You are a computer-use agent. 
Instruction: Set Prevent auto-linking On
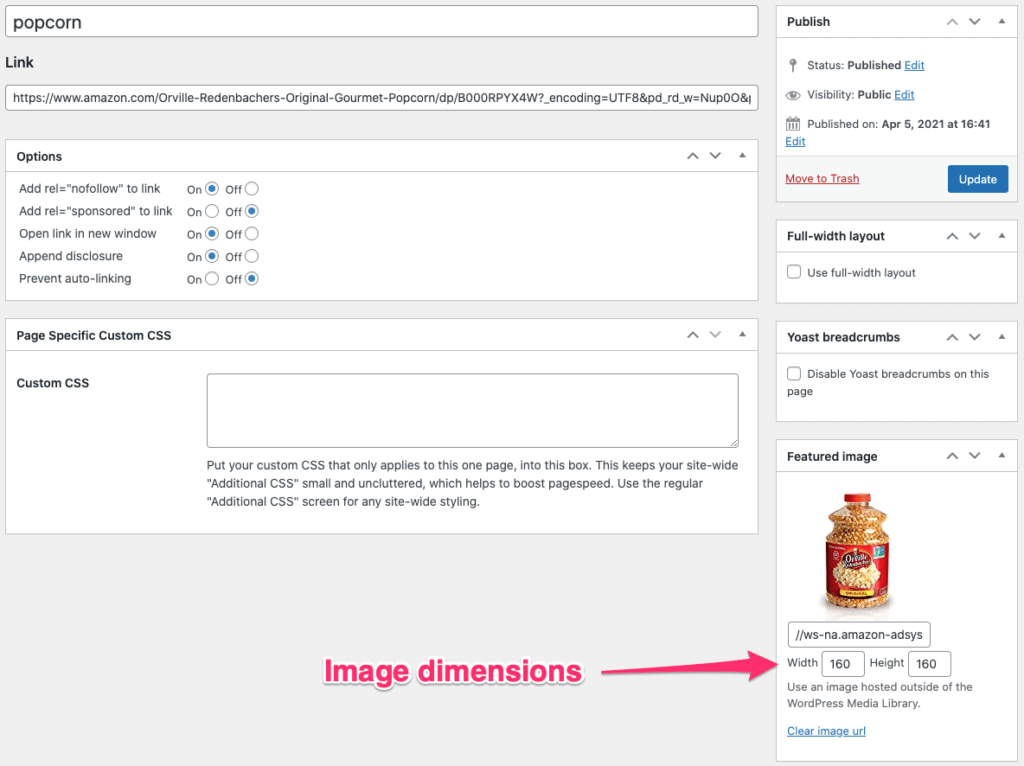pos(212,279)
